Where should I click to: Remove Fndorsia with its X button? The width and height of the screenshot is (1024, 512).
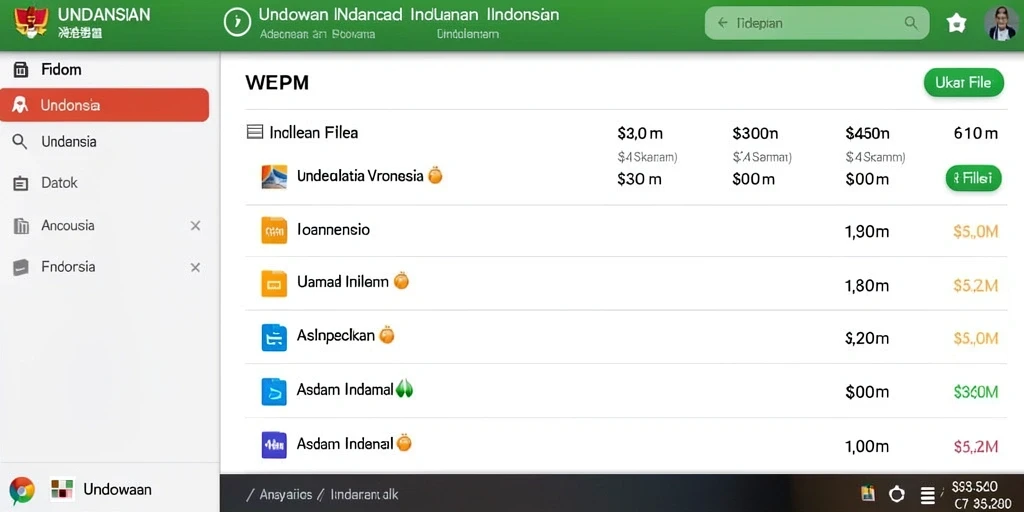pos(195,267)
